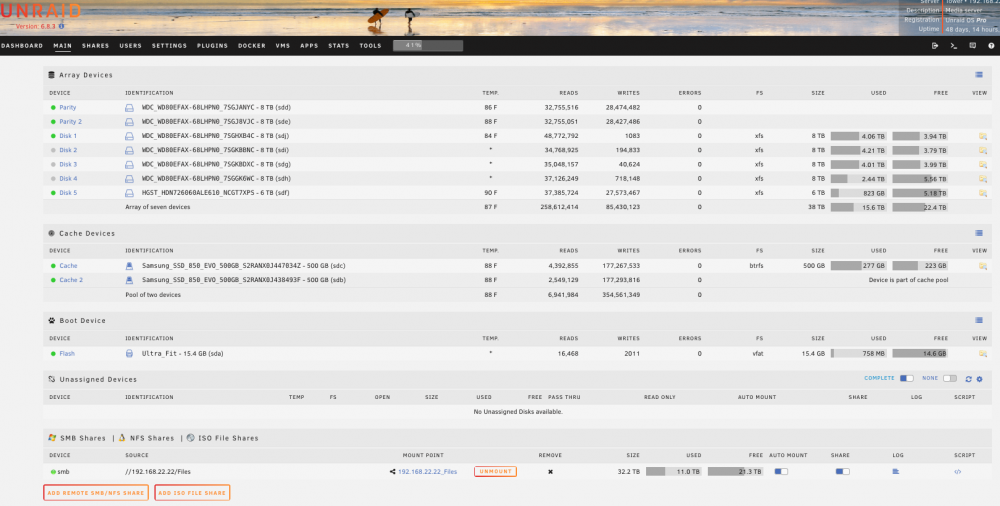Open the feedback icon in the navigation bar
Screen dimensions: 1000x506
[x=973, y=46]
